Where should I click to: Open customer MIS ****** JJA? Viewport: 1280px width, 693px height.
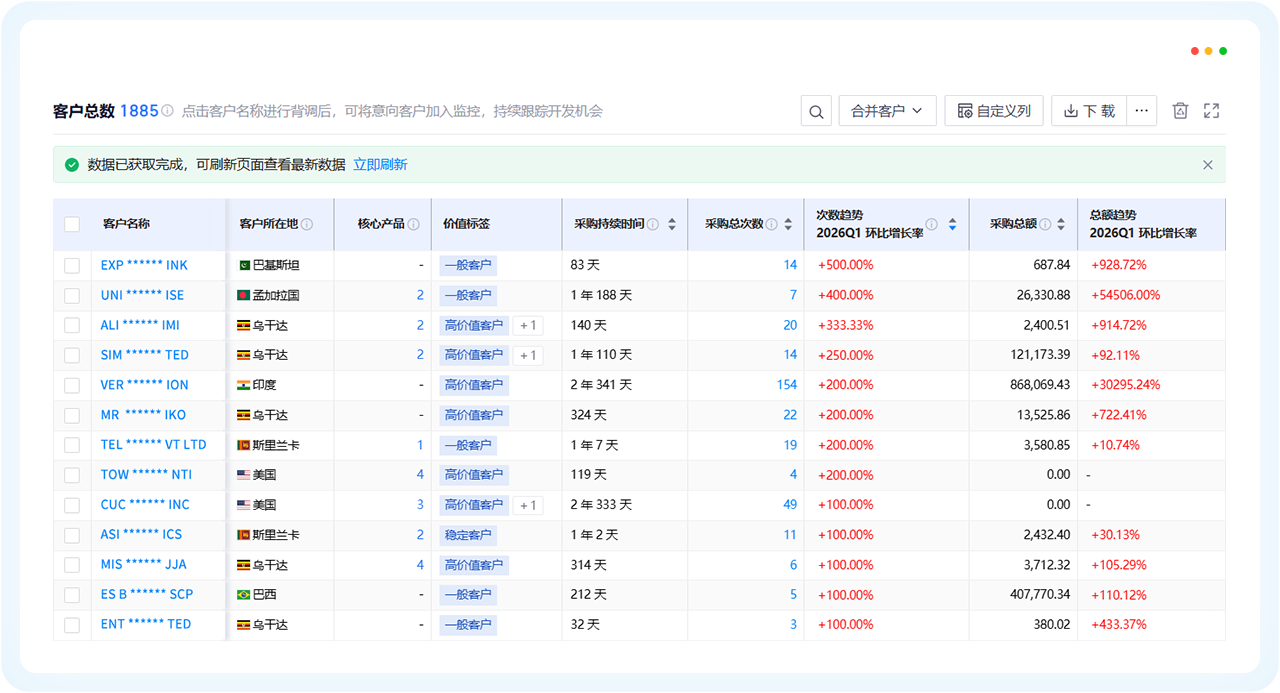[144, 565]
